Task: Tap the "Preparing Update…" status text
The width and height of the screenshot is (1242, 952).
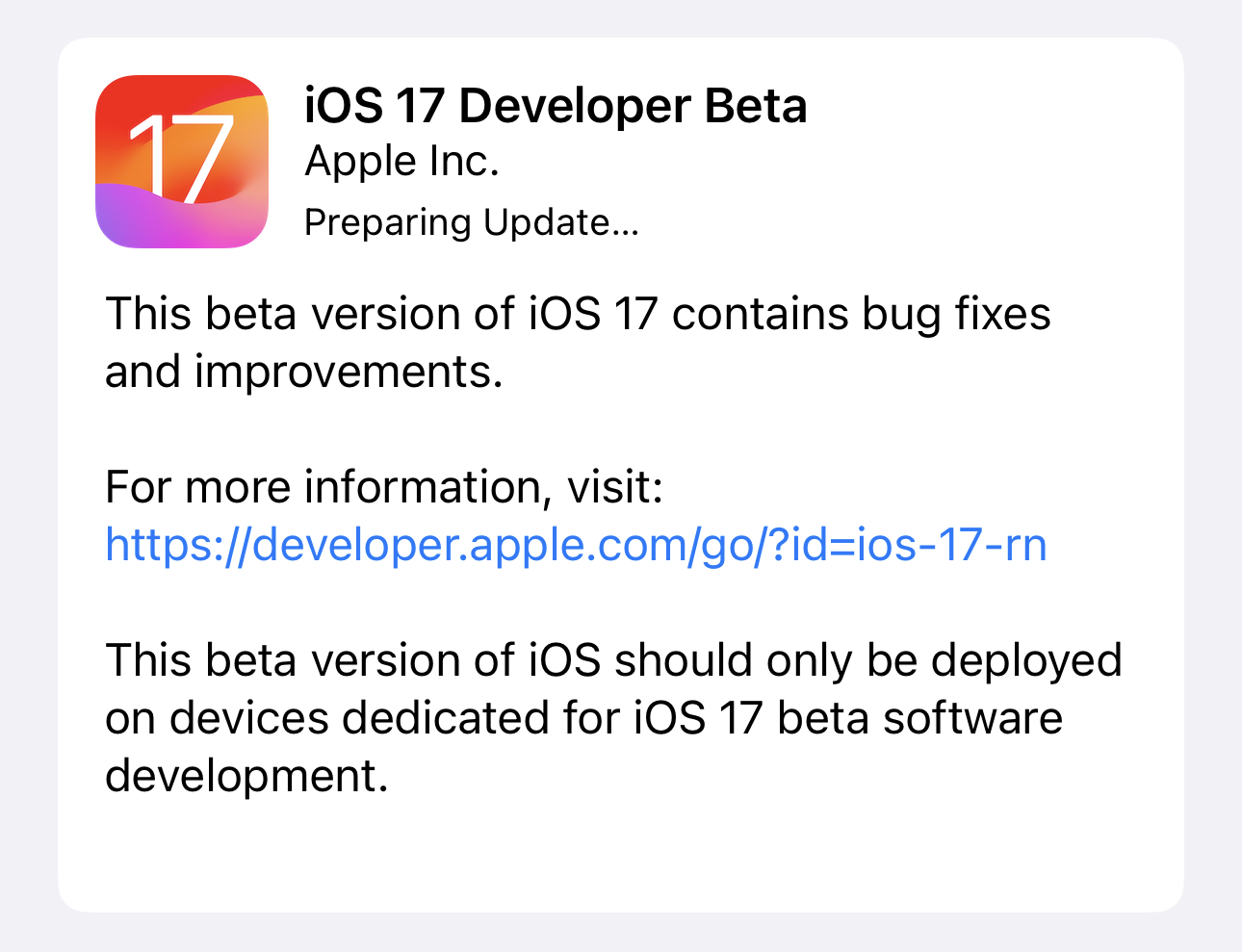Action: pos(471,222)
